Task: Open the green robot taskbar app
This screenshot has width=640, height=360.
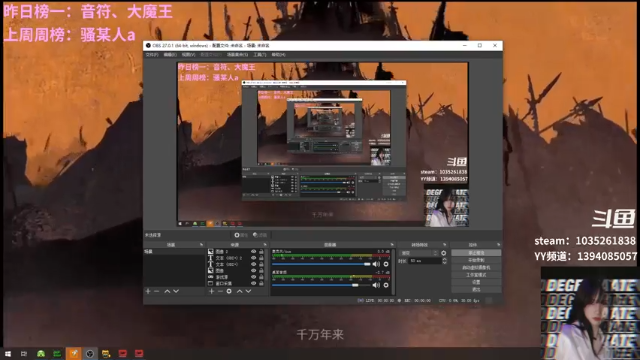Action: click(41, 353)
